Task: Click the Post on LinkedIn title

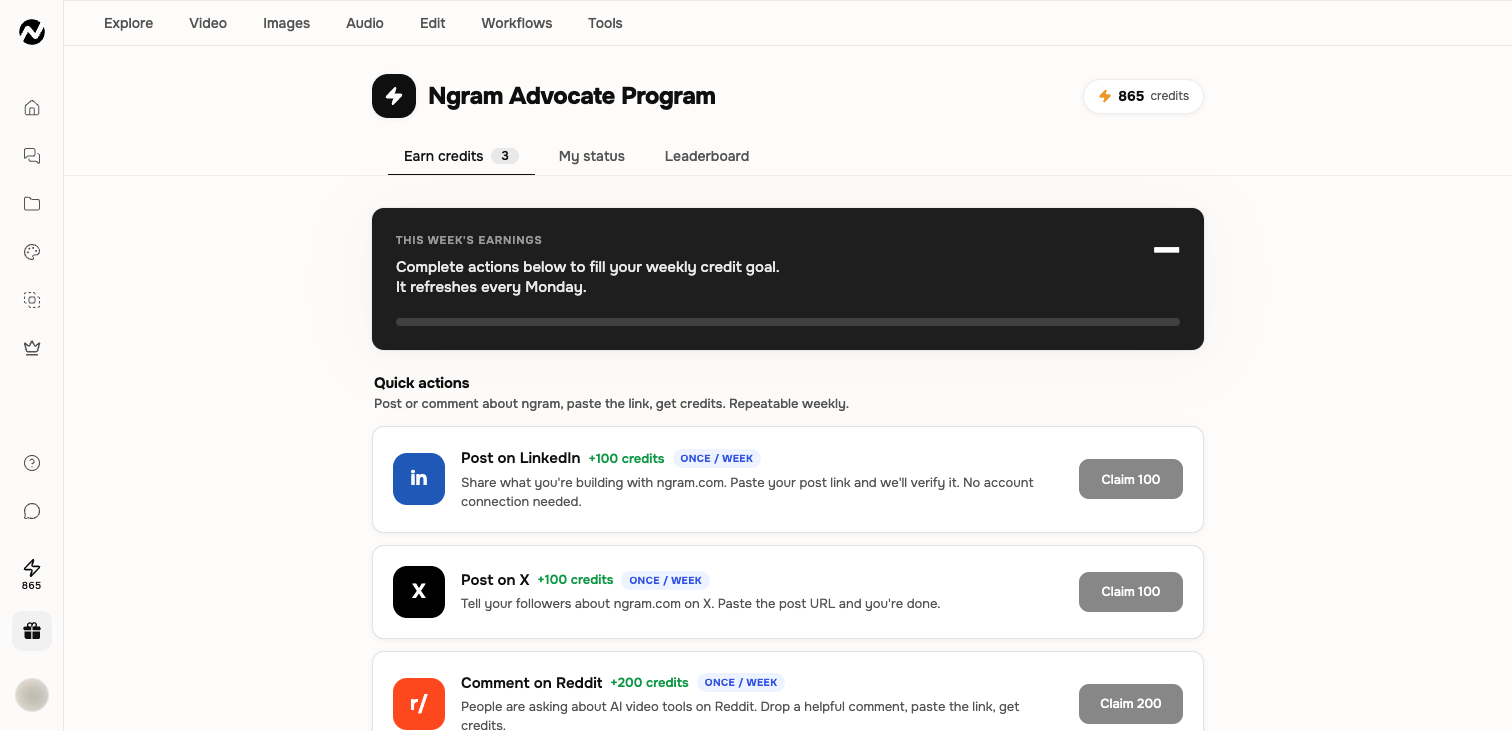Action: 520,458
